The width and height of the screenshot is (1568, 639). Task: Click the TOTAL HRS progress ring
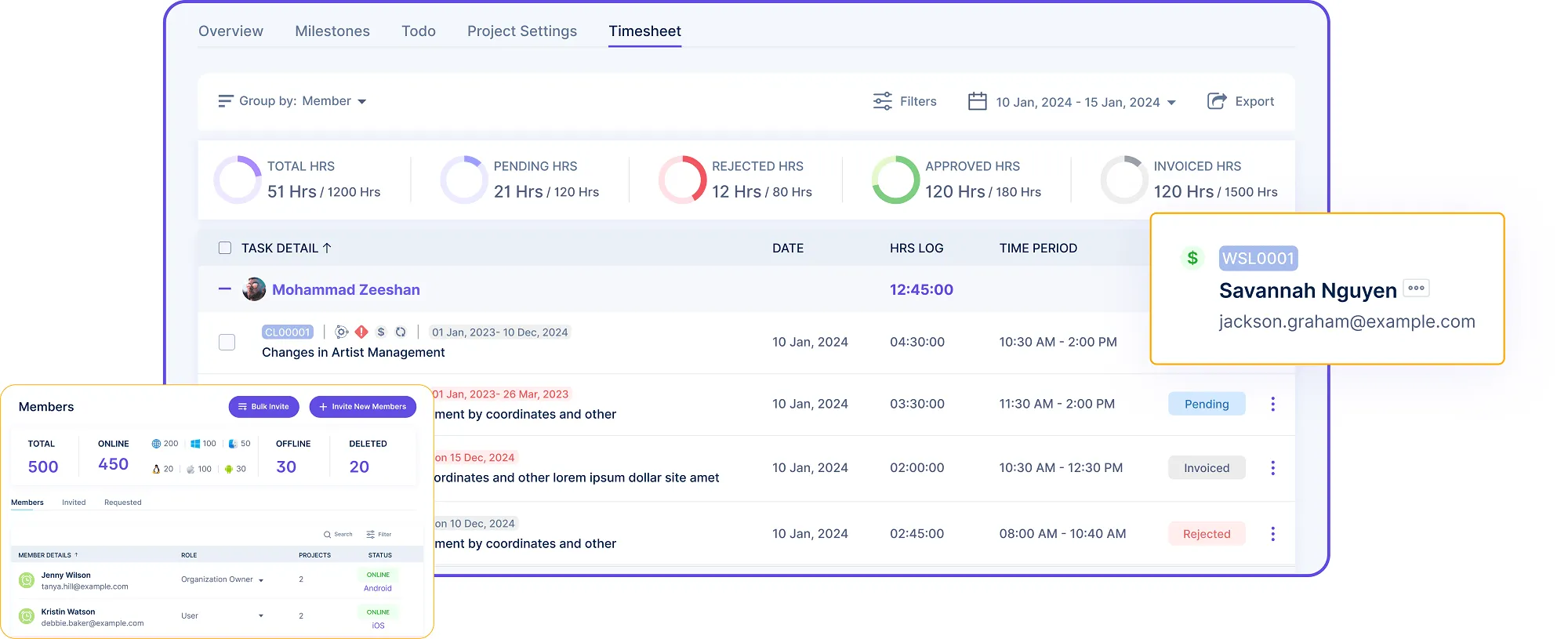(238, 180)
